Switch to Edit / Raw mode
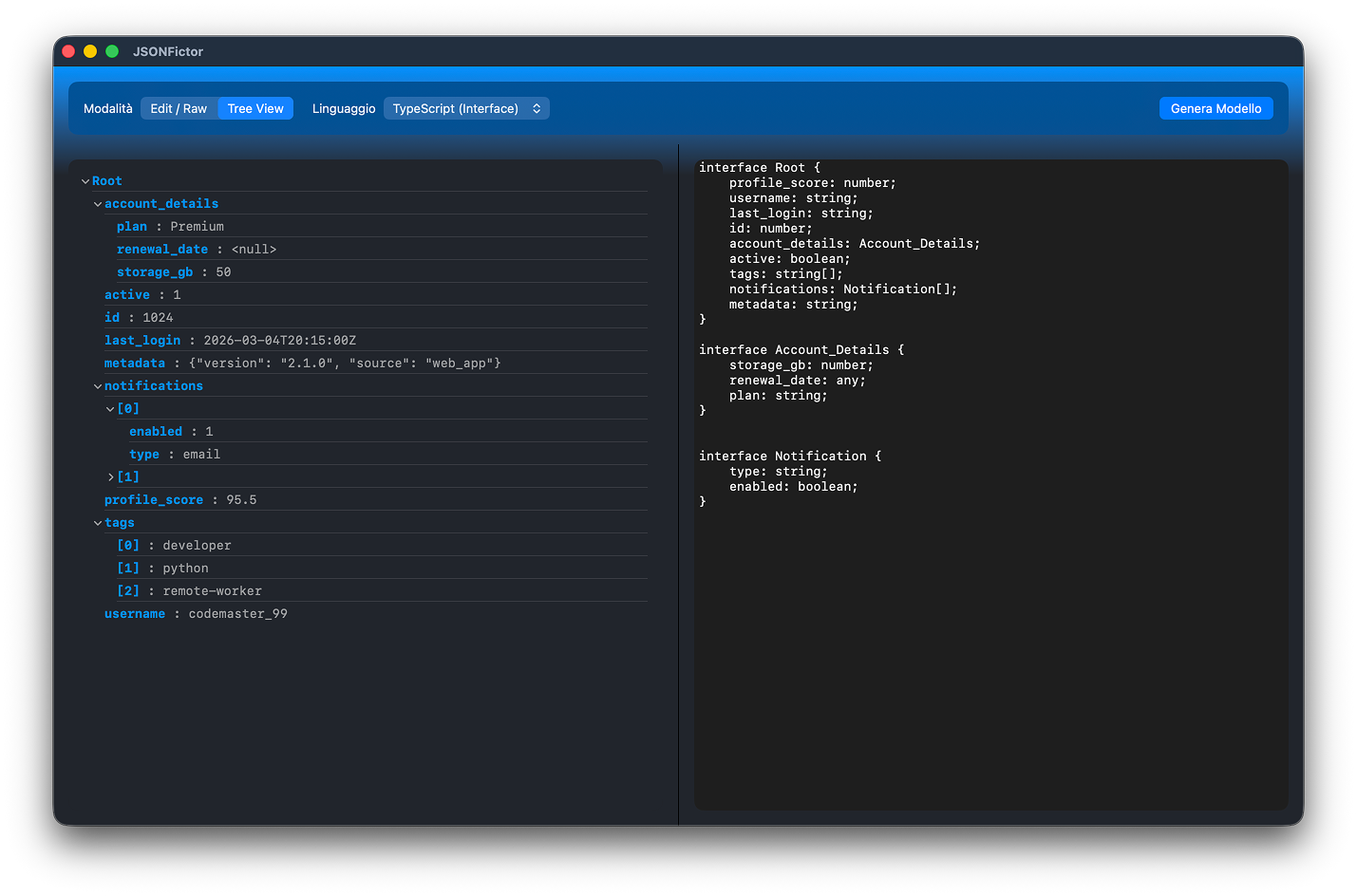The width and height of the screenshot is (1357, 896). coord(179,108)
